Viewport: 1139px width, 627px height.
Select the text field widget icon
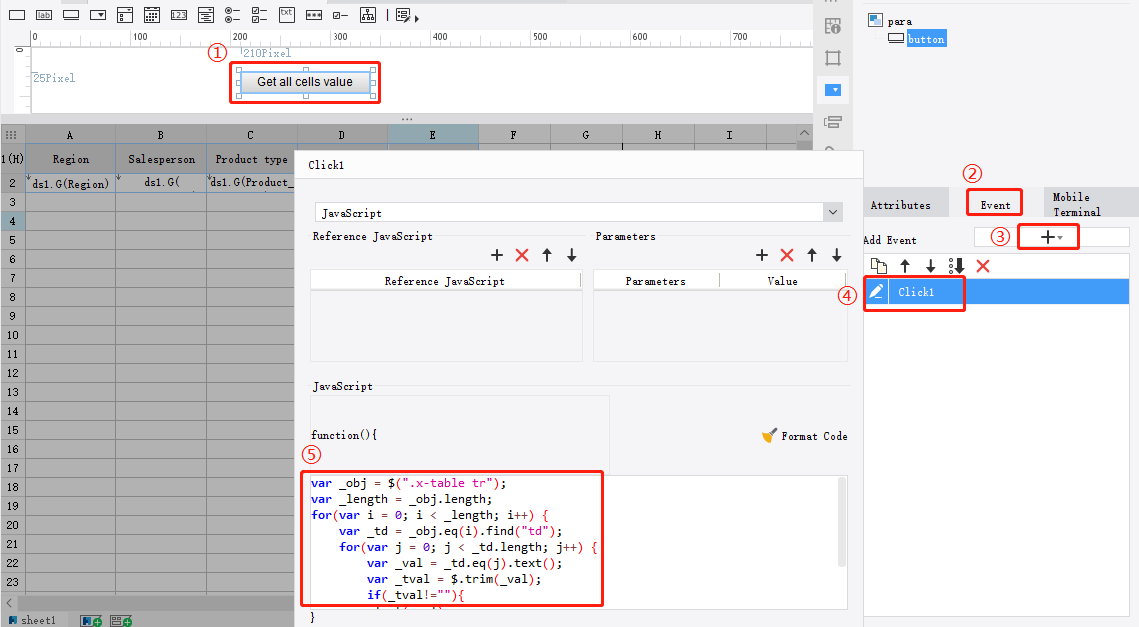pos(16,15)
